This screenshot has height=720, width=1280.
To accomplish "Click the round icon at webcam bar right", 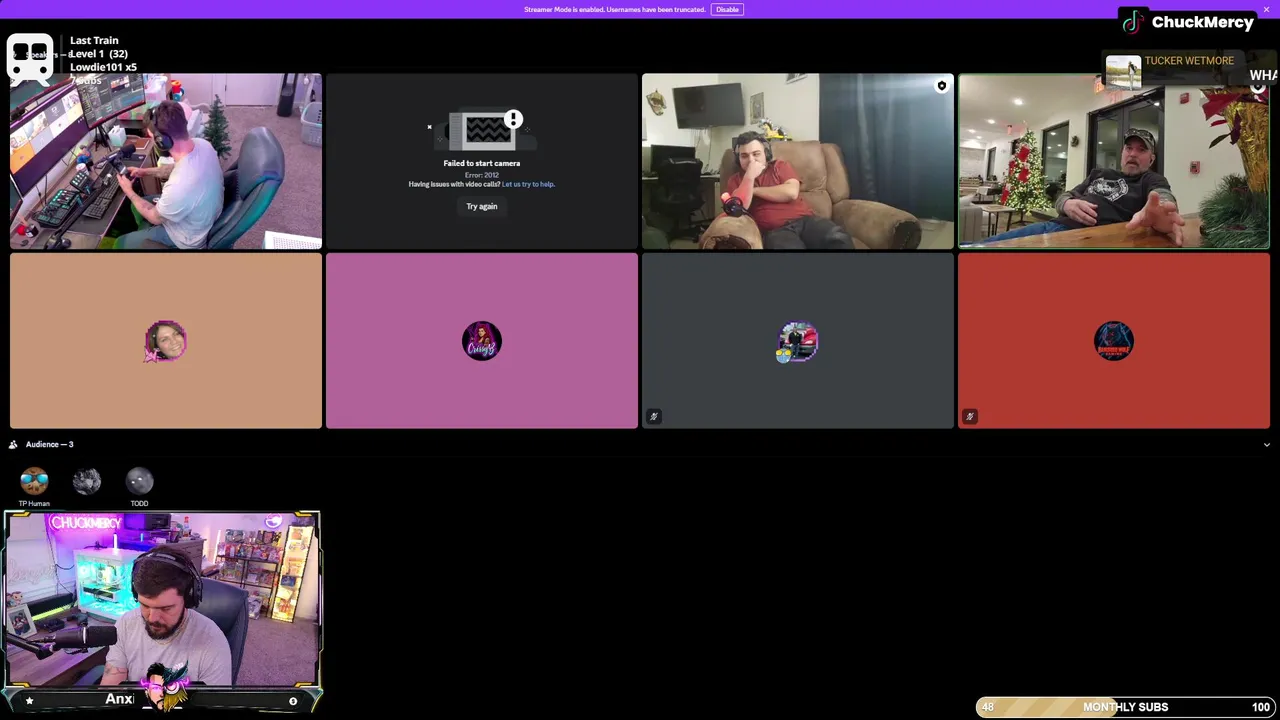I will click(293, 701).
